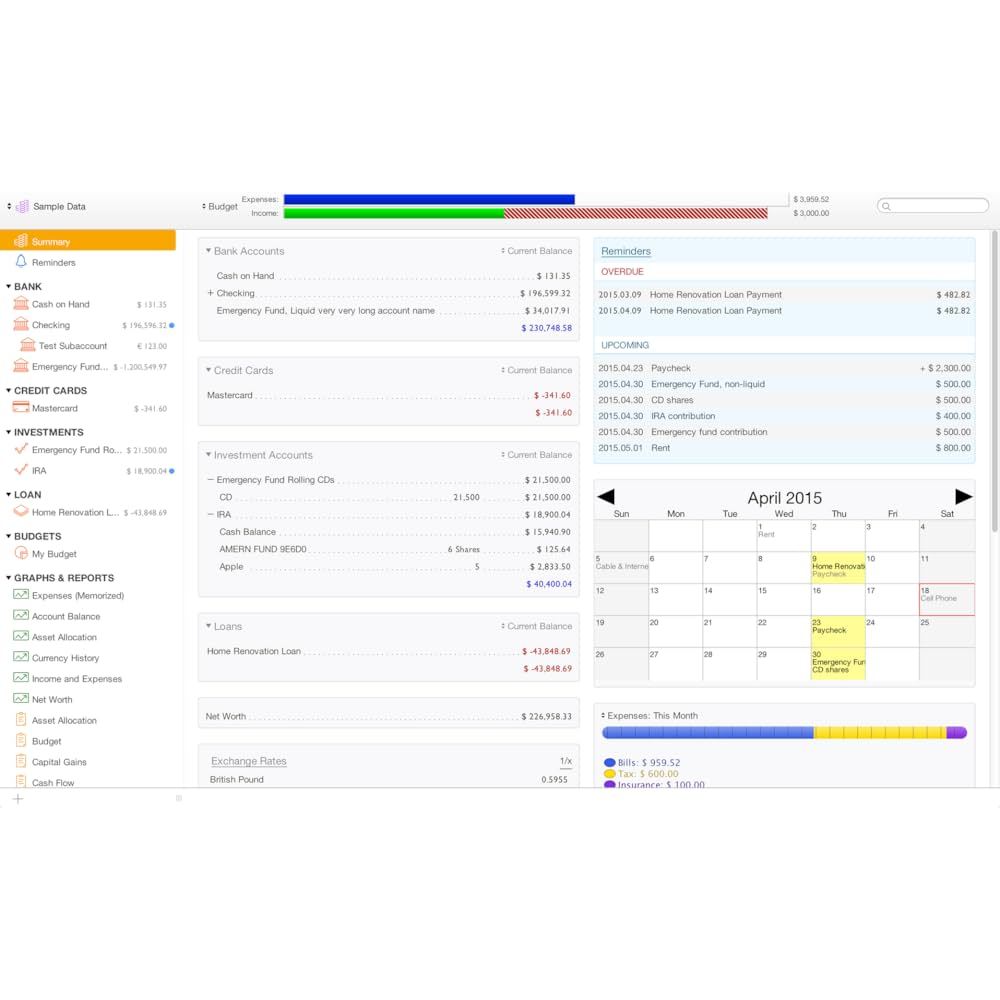Collapse the INVESTMENTS sidebar section
The height and width of the screenshot is (1000, 1000).
click(8, 432)
